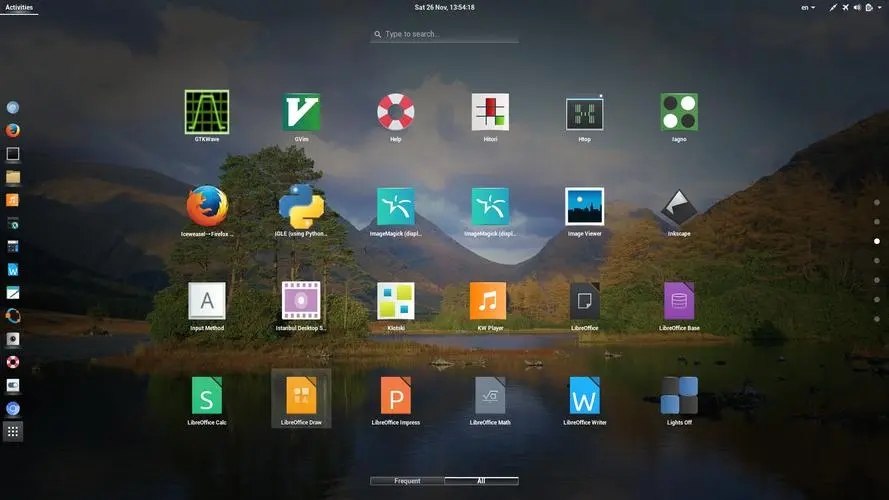Open the blue Writer icon in the dock
889x500 pixels.
tap(12, 270)
